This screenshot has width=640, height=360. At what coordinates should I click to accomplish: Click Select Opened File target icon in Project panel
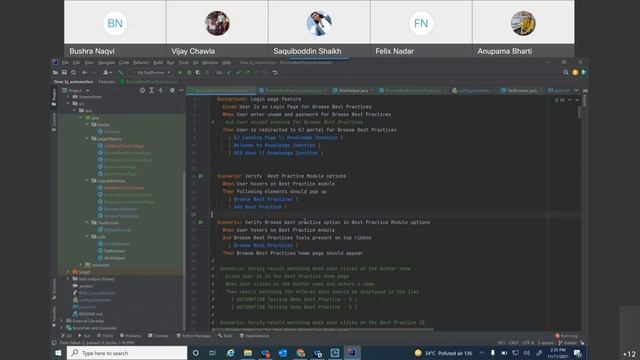(142, 90)
